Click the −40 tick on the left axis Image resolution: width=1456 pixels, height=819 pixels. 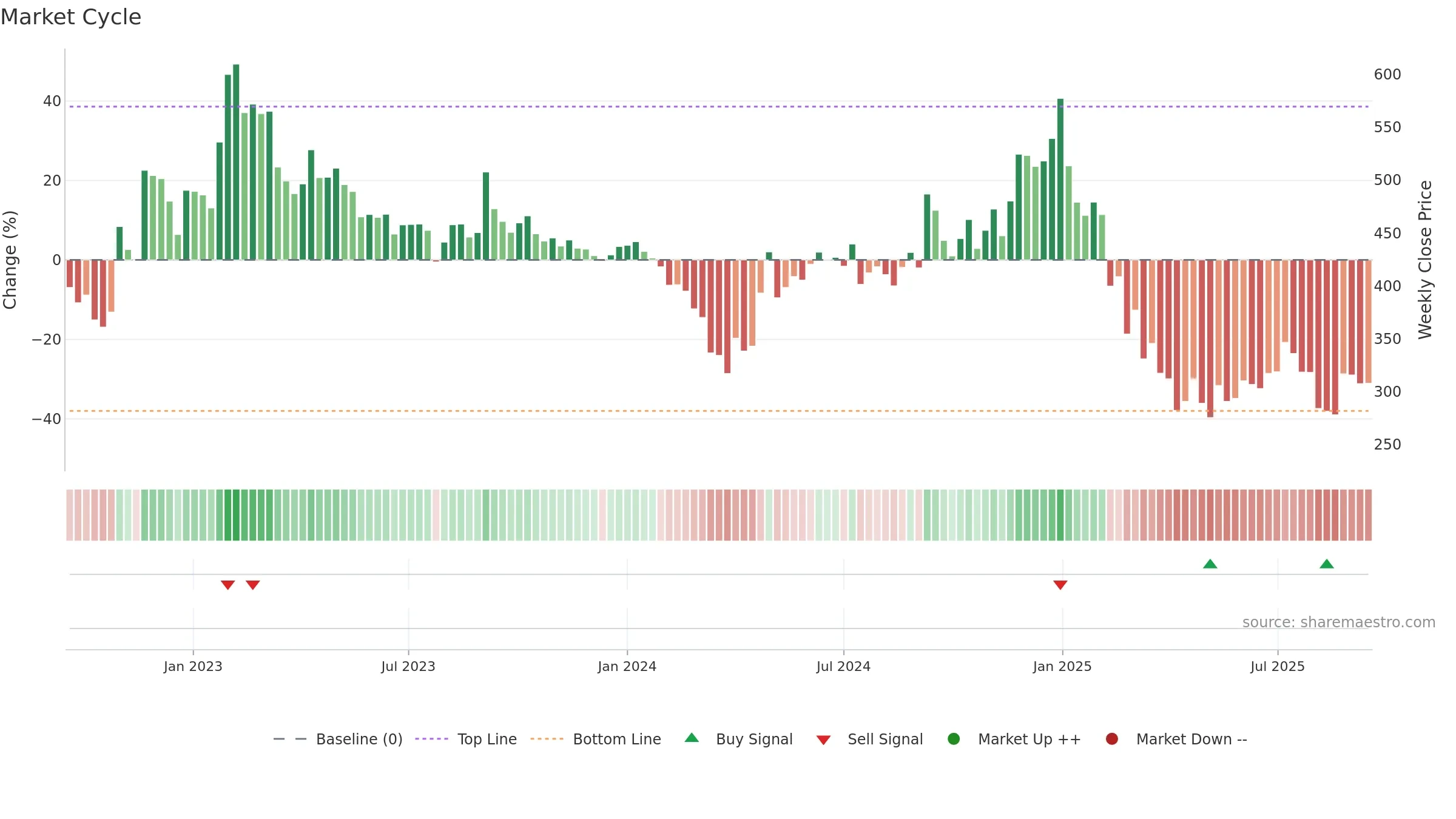tap(47, 419)
